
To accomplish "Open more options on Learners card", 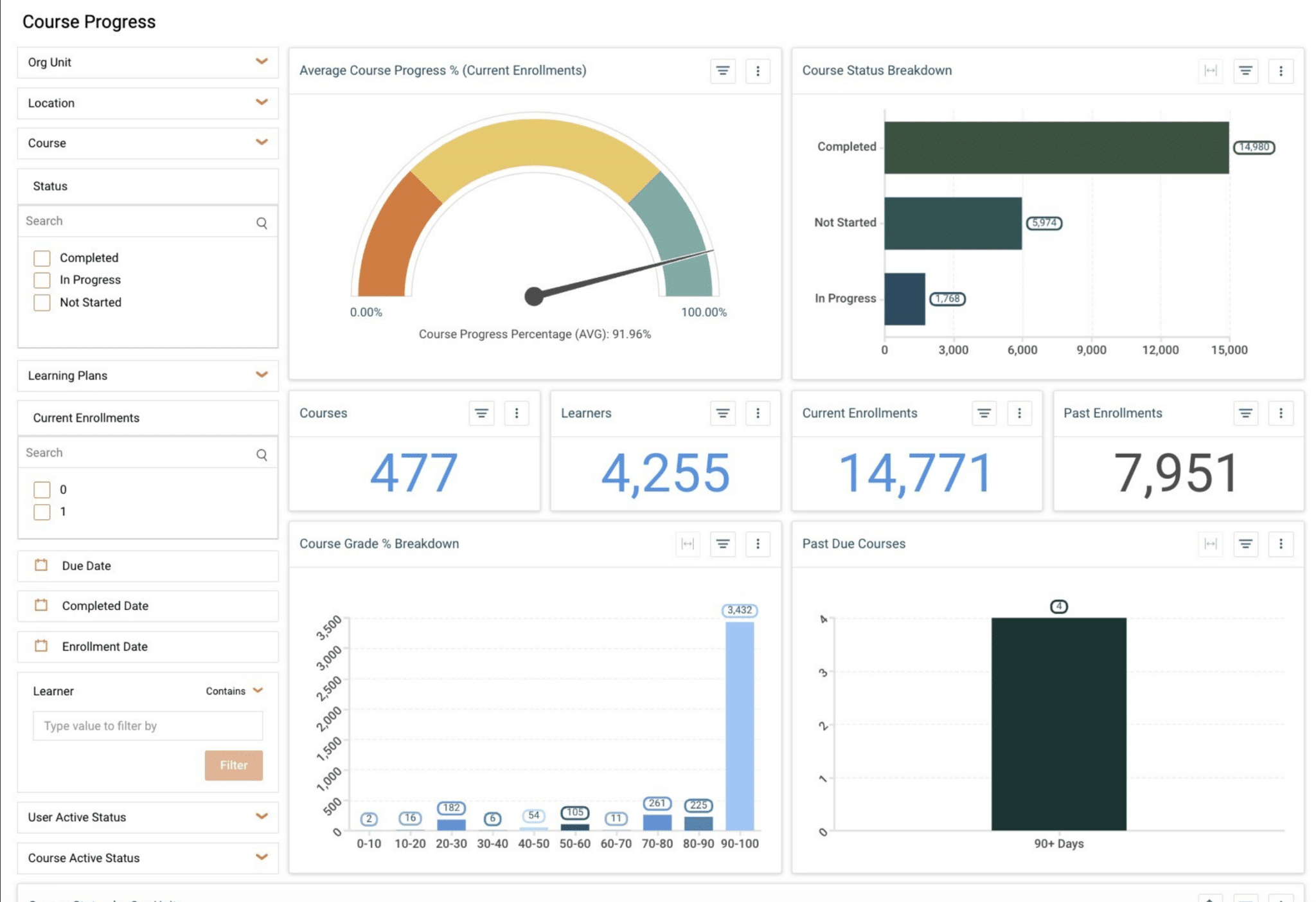I will click(758, 413).
